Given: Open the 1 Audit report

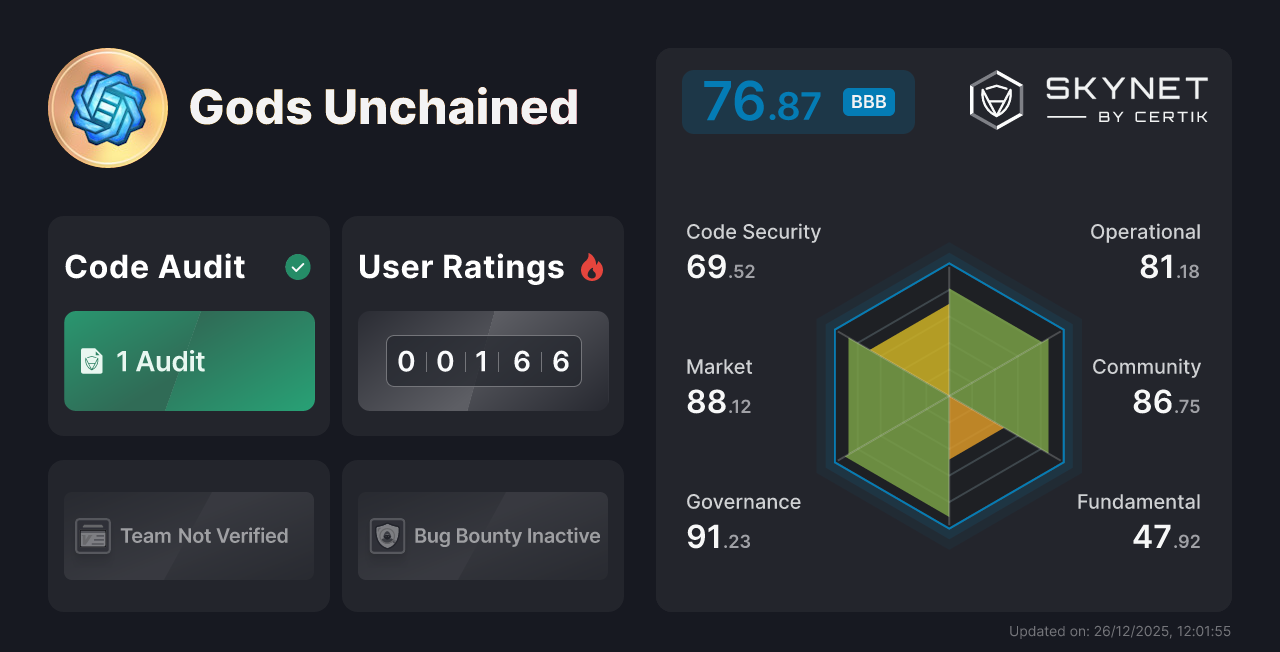Looking at the screenshot, I should coord(189,361).
